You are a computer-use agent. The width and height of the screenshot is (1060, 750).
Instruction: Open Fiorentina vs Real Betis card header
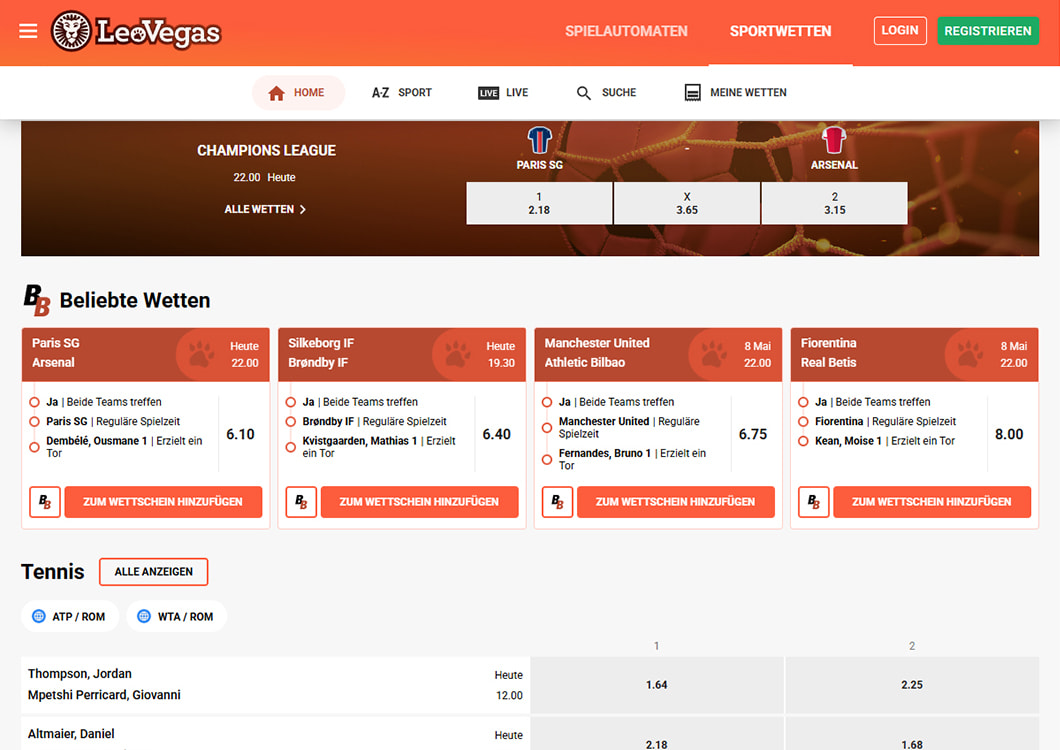point(914,354)
